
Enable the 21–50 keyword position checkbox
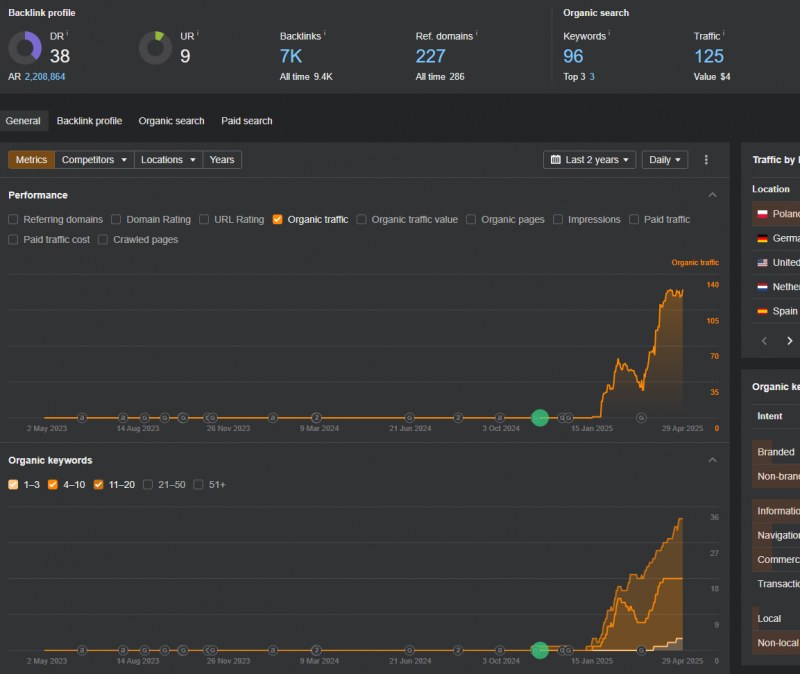(x=148, y=484)
